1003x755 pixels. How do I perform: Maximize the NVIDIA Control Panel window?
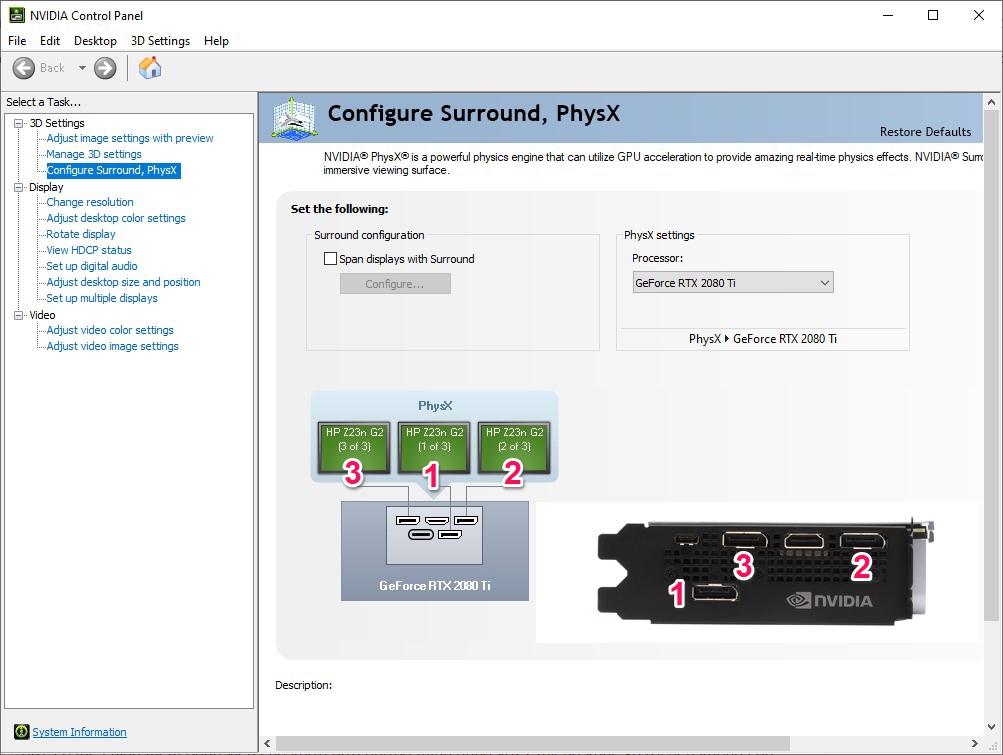tap(933, 15)
